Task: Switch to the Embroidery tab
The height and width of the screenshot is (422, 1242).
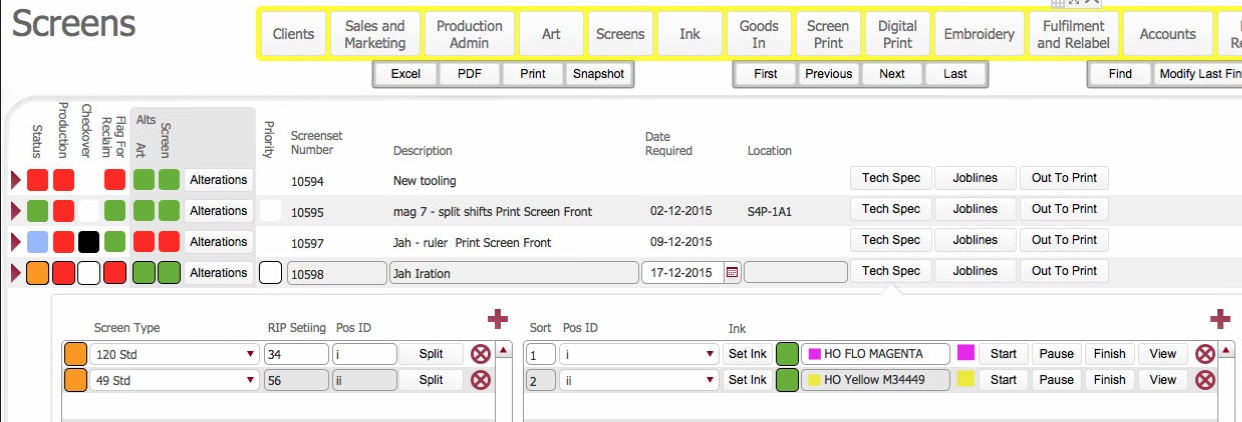Action: pyautogui.click(x=979, y=34)
